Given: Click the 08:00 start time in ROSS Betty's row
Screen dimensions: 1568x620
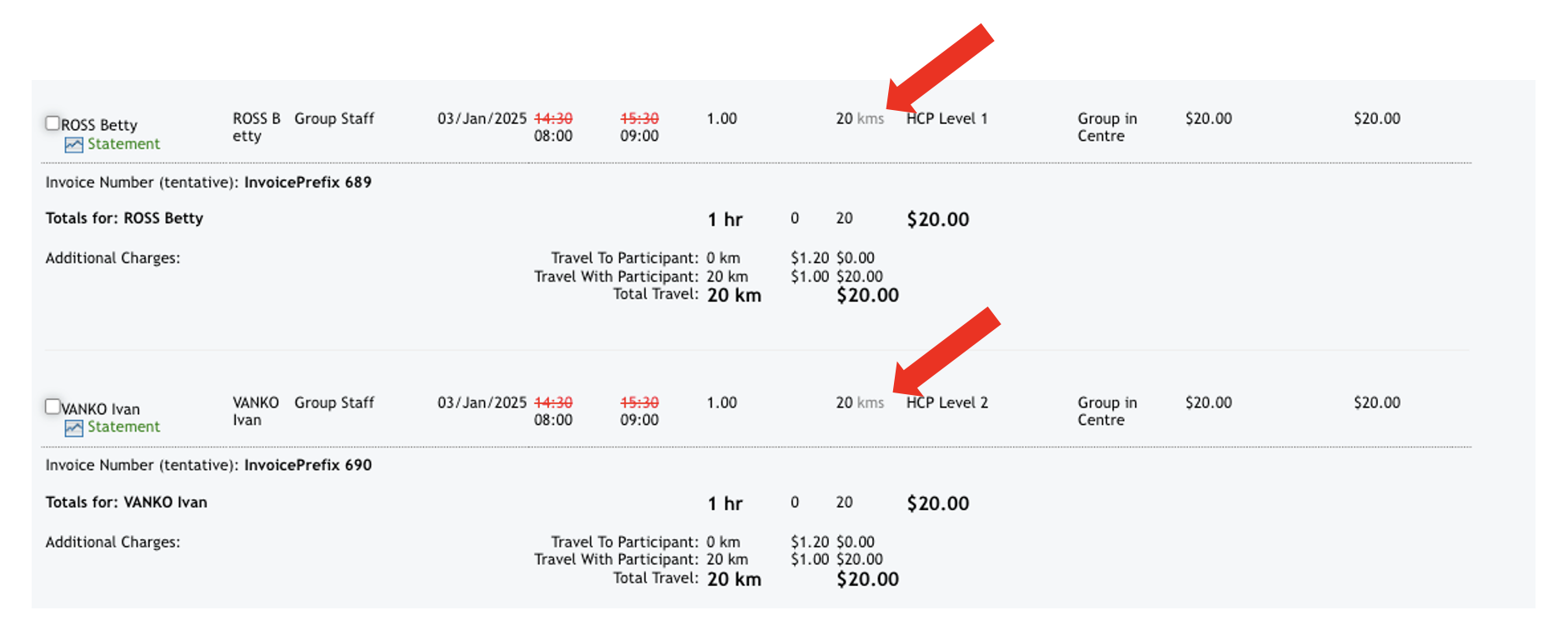Looking at the screenshot, I should (x=553, y=136).
